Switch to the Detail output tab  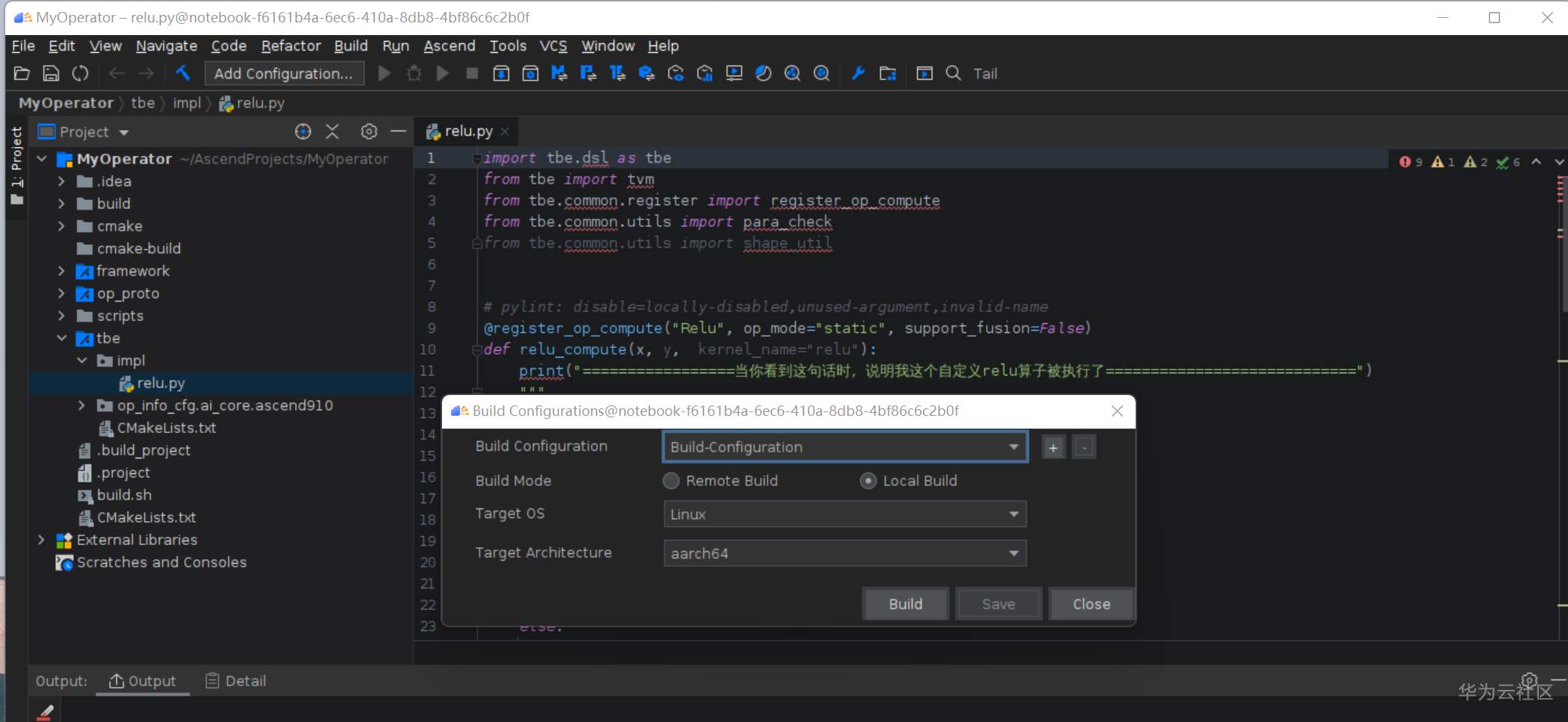[x=236, y=681]
